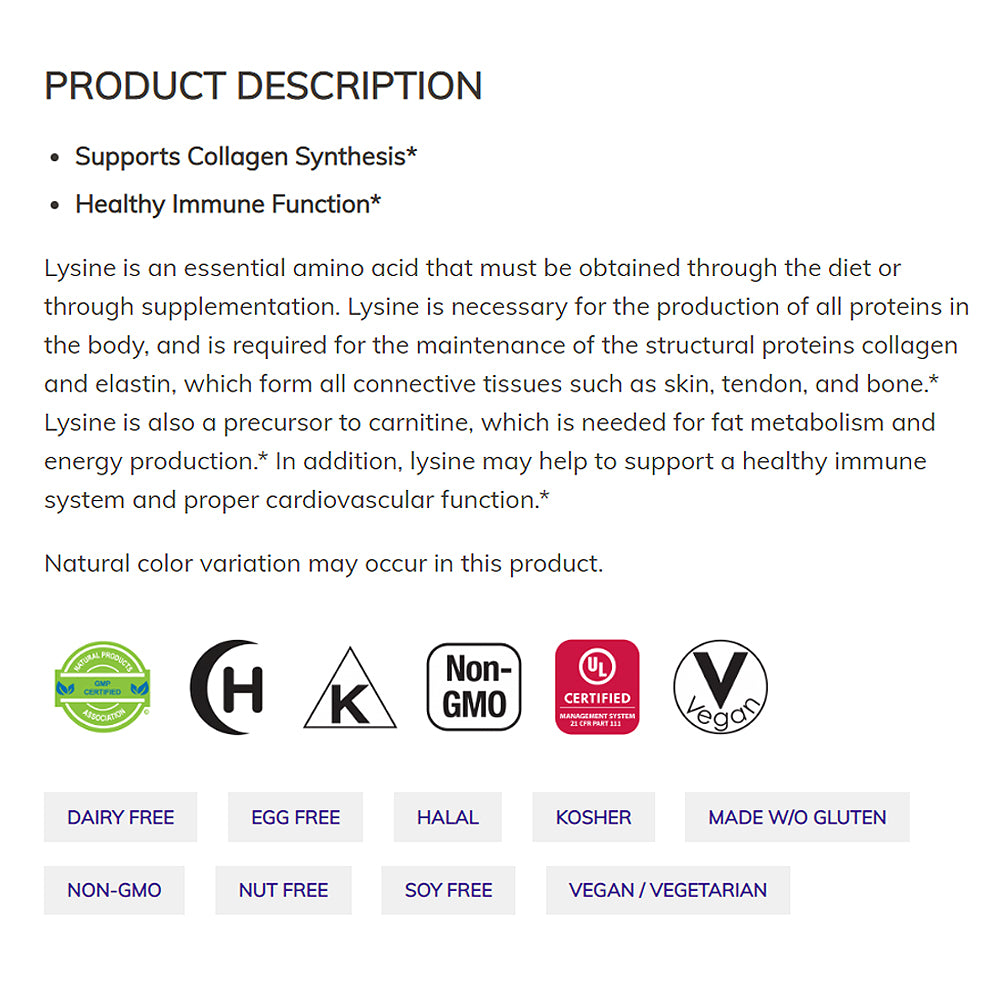Screen dimensions: 1000x1000
Task: Click the SOY FREE tag button
Action: tap(449, 890)
